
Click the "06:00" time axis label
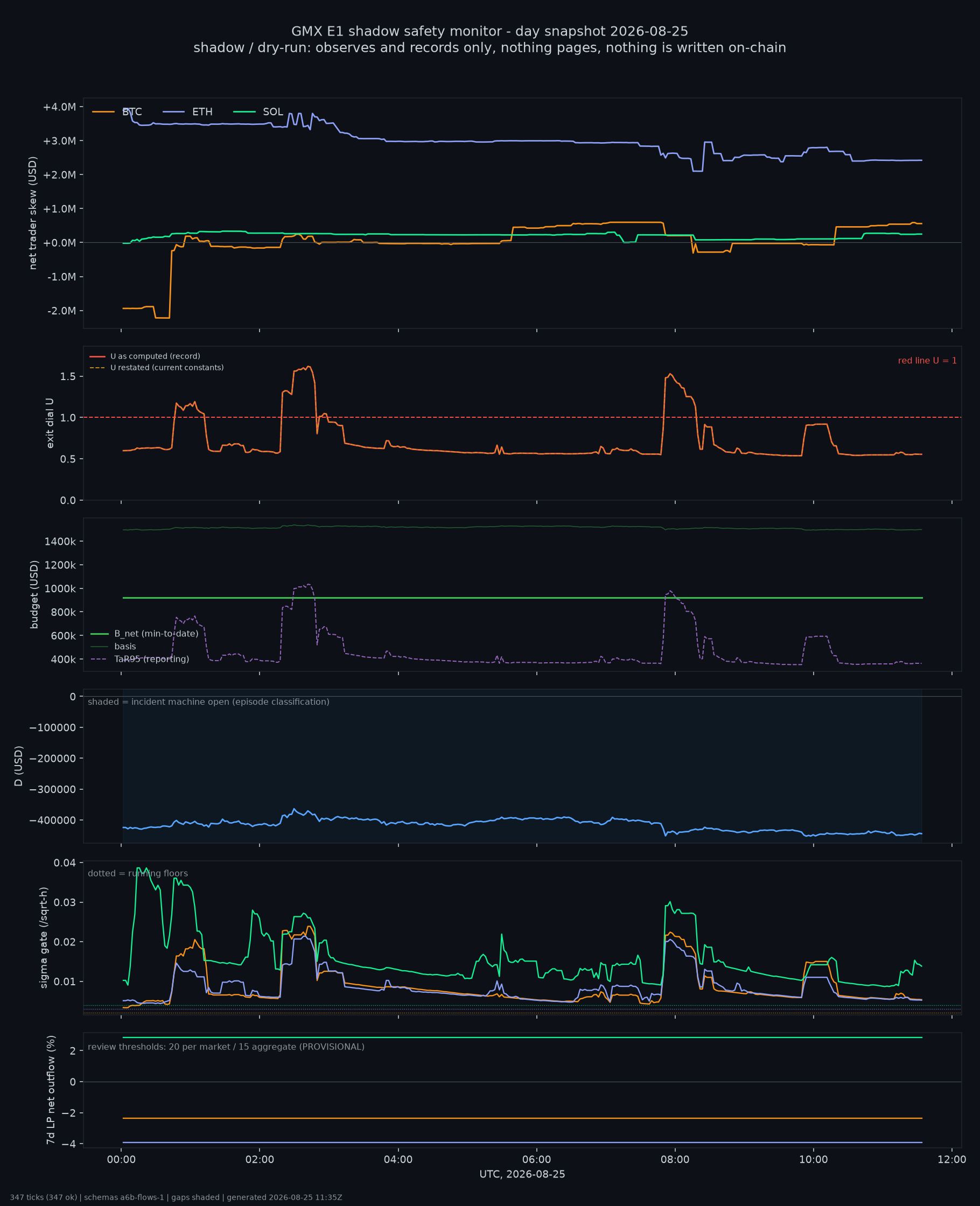pos(537,1160)
